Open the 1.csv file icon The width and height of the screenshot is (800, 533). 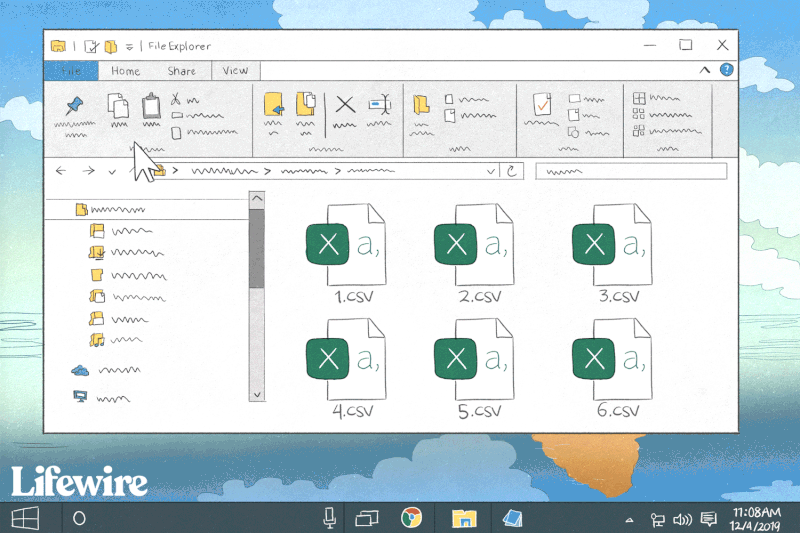point(346,244)
